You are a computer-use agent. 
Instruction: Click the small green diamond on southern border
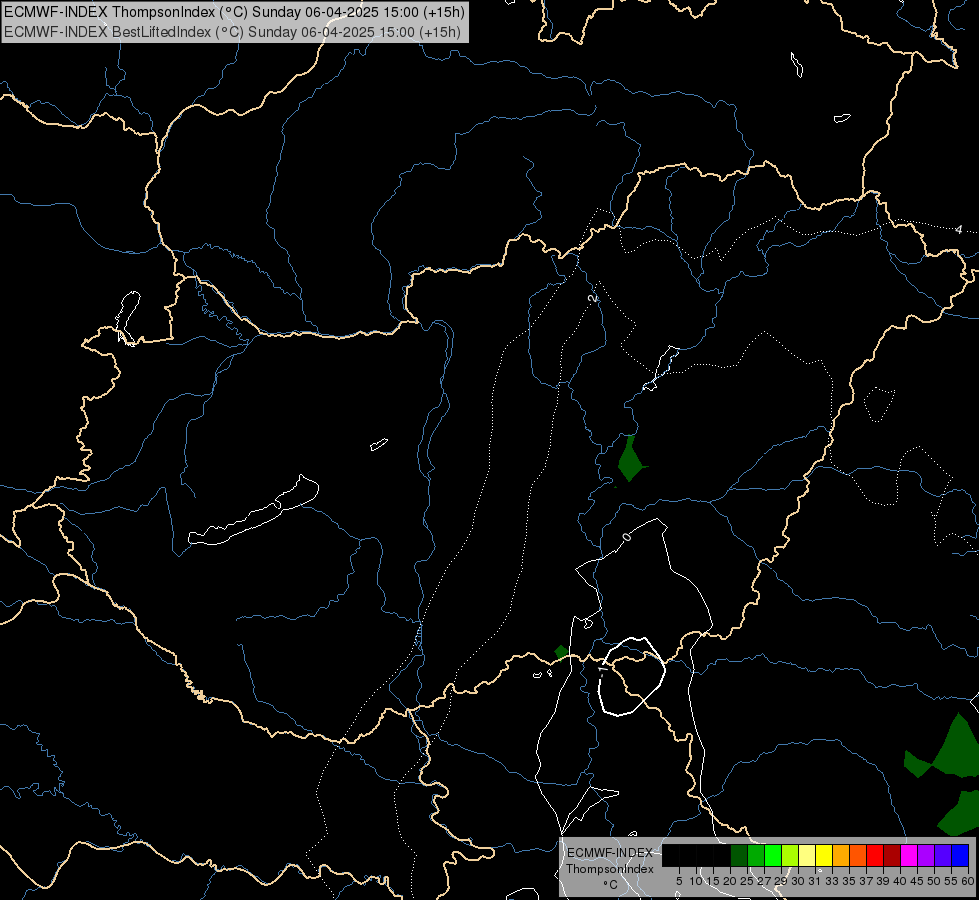(x=561, y=652)
